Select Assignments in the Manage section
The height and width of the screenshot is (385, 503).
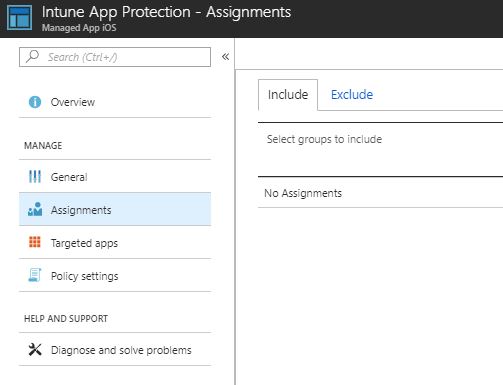pos(115,209)
